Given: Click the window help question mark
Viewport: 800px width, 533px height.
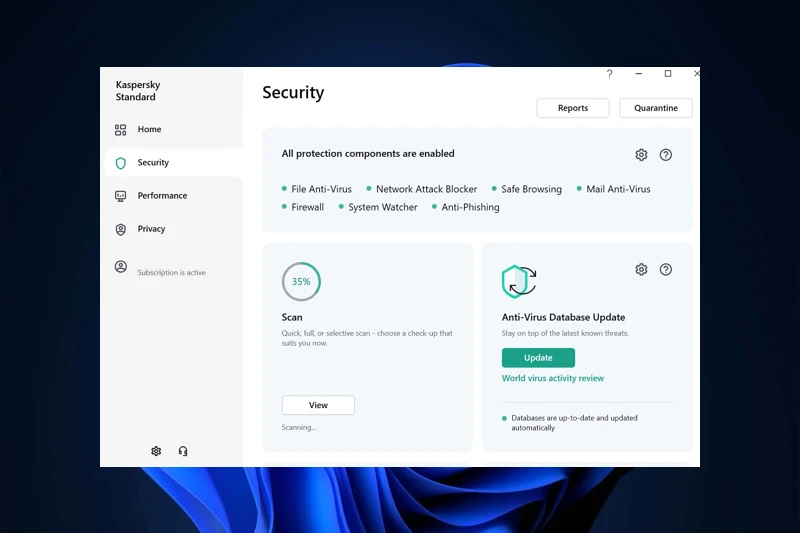Looking at the screenshot, I should pos(609,74).
